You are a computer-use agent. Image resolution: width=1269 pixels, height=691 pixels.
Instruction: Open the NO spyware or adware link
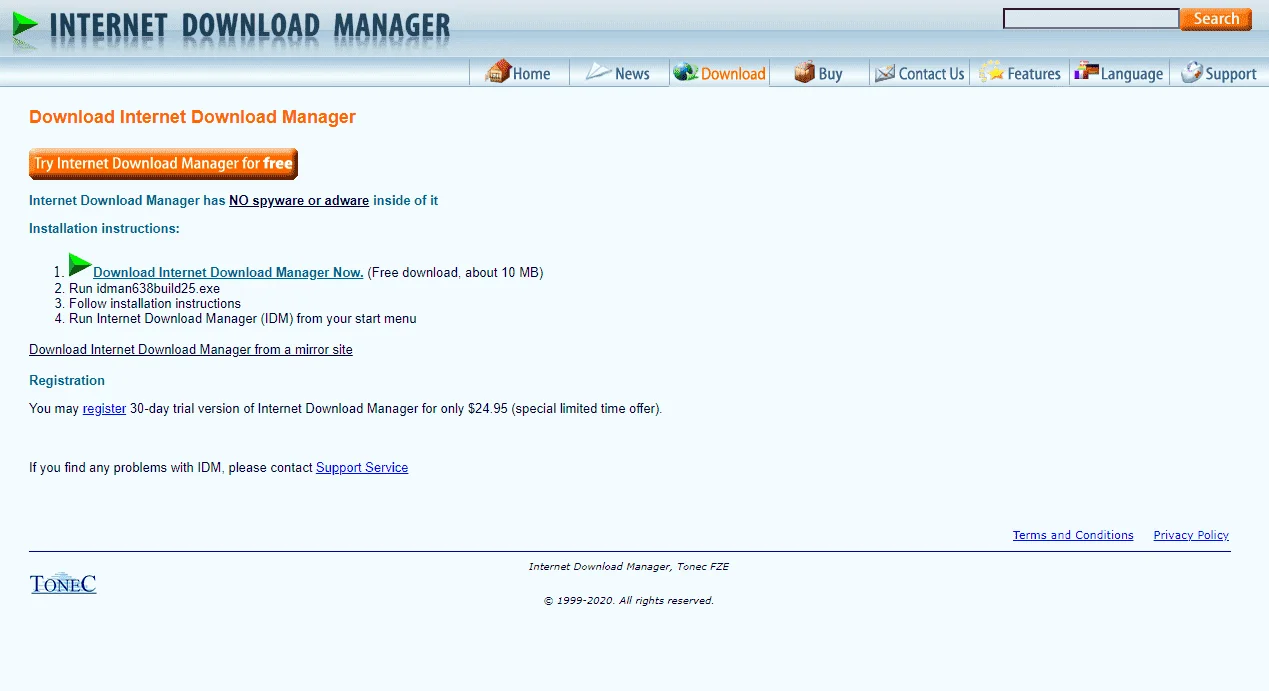click(x=299, y=201)
